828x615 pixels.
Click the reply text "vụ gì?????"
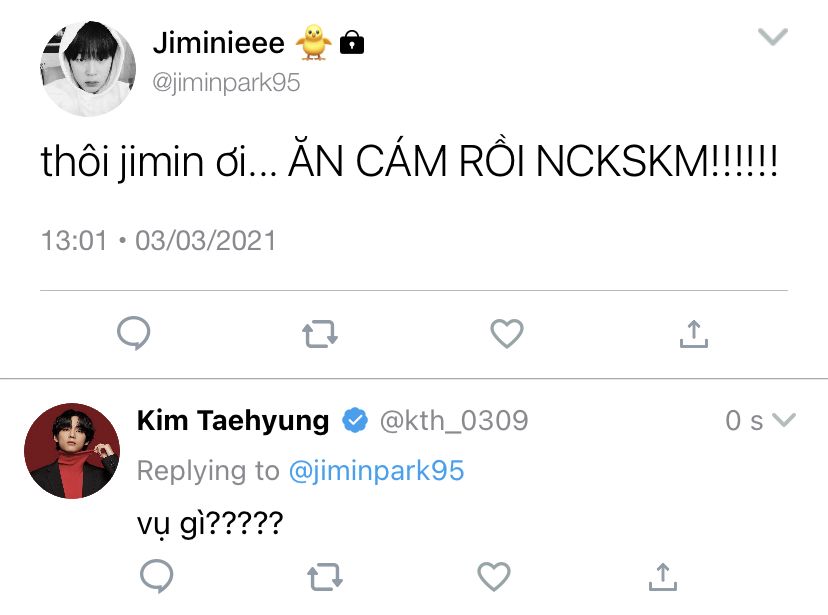tap(208, 523)
